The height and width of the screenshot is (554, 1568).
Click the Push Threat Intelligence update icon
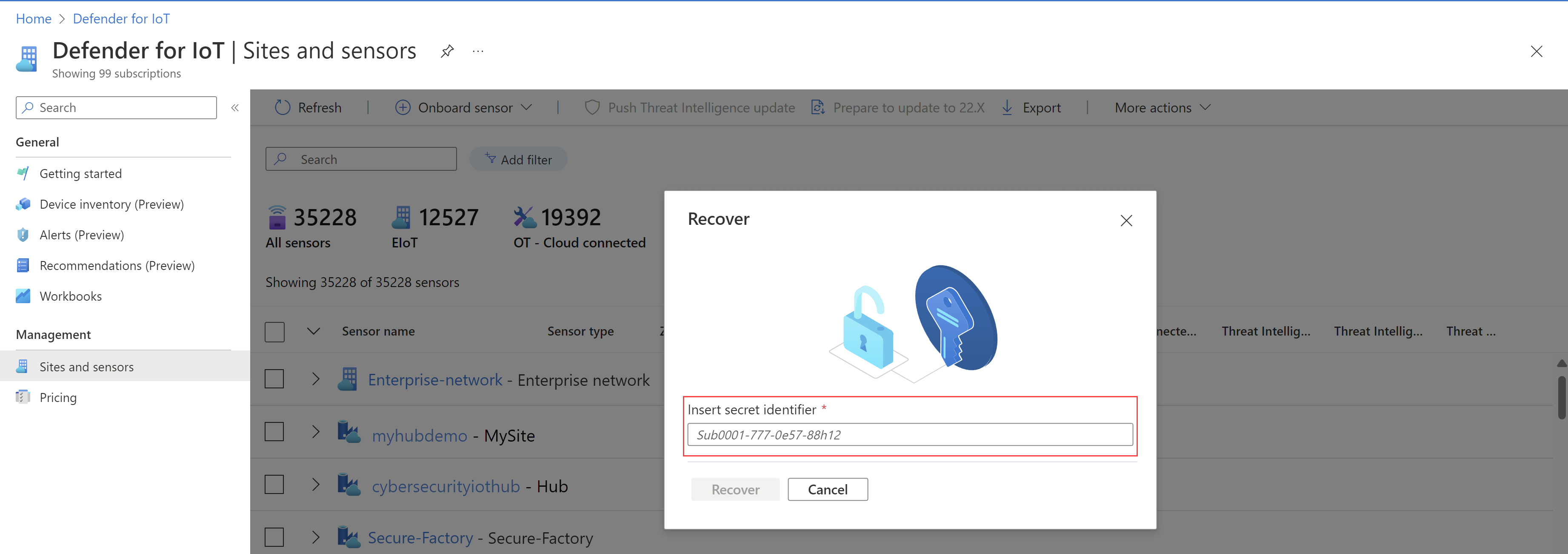[591, 107]
